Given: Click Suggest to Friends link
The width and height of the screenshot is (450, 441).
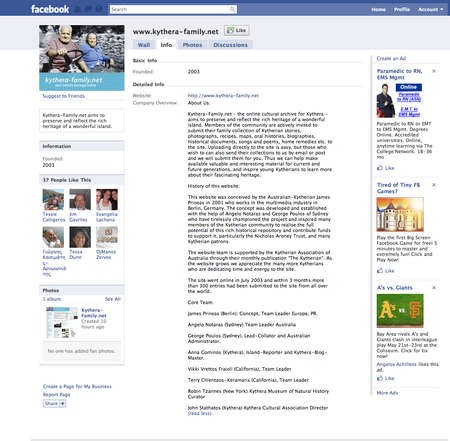Looking at the screenshot, I should [64, 96].
